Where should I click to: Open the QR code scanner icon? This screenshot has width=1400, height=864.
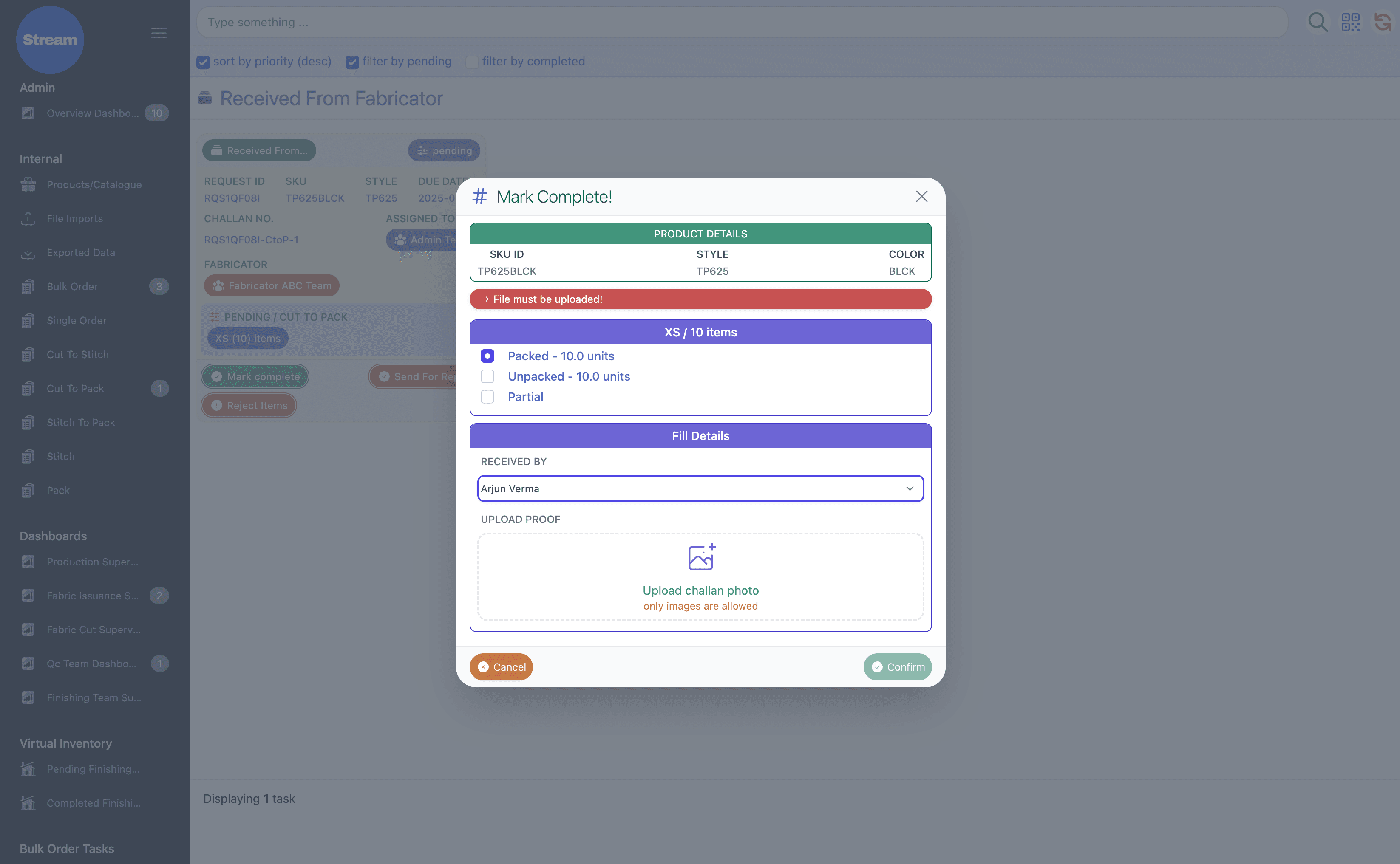coord(1350,22)
